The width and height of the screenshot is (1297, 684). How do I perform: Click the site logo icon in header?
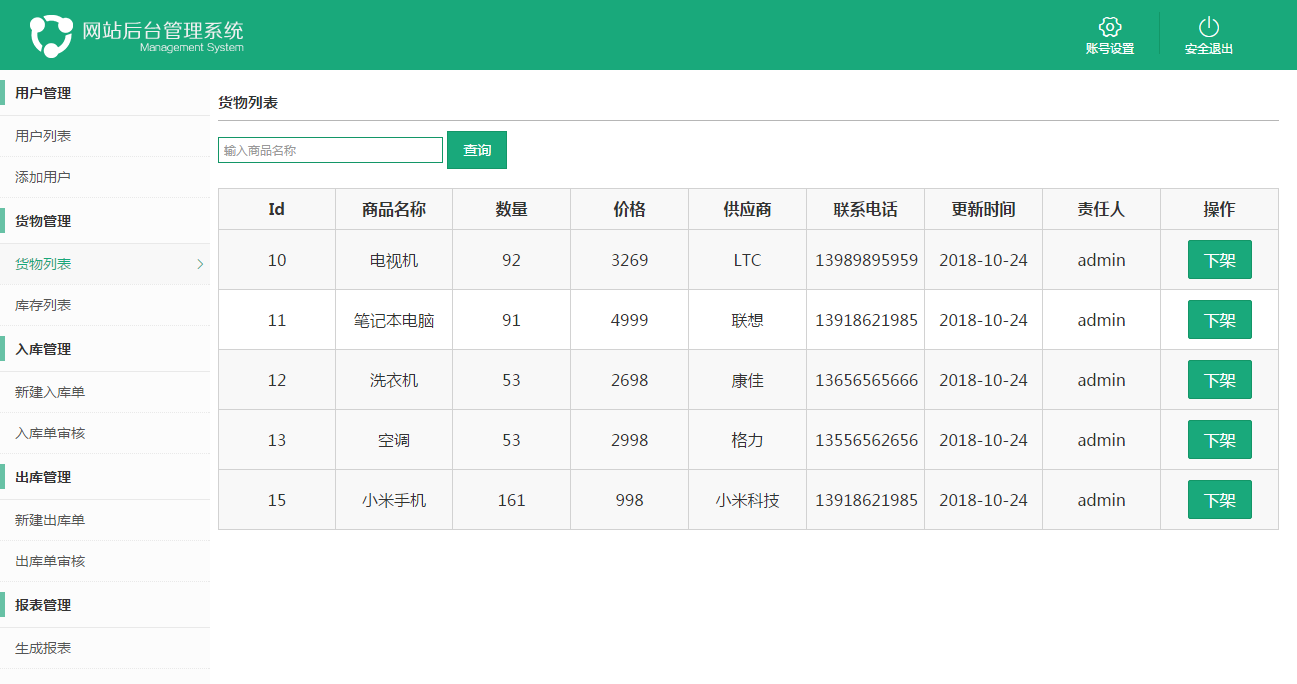click(51, 35)
